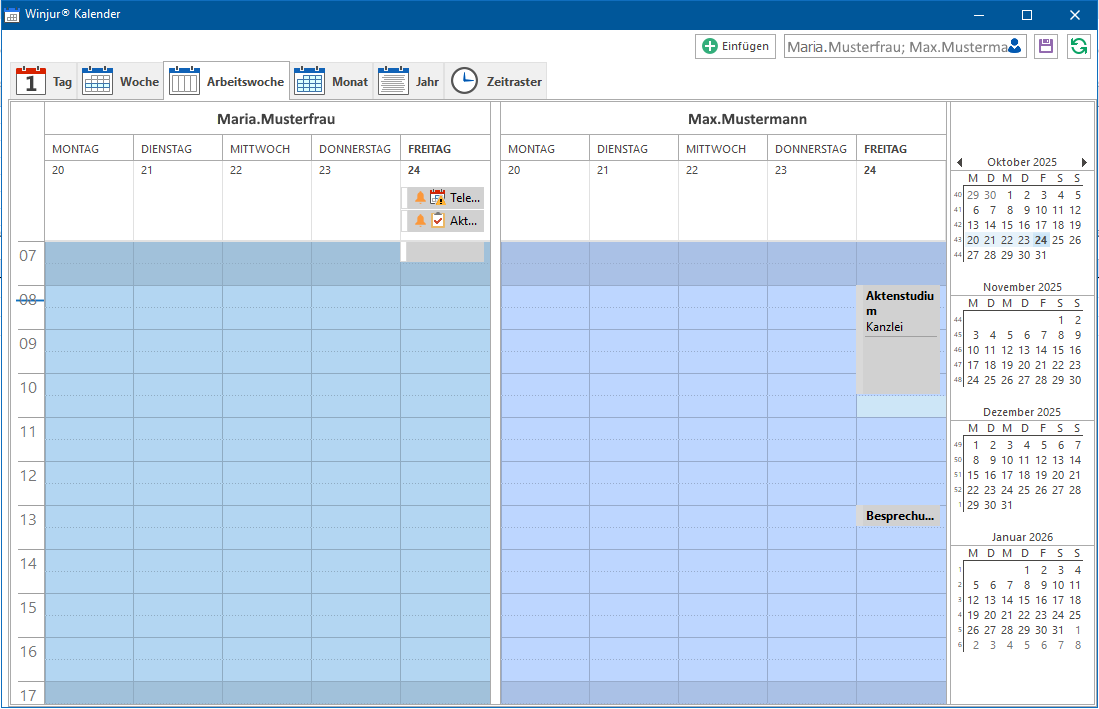Screen dimensions: 1099x709
Task: Click the purple save diskette icon
Action: 1046,46
